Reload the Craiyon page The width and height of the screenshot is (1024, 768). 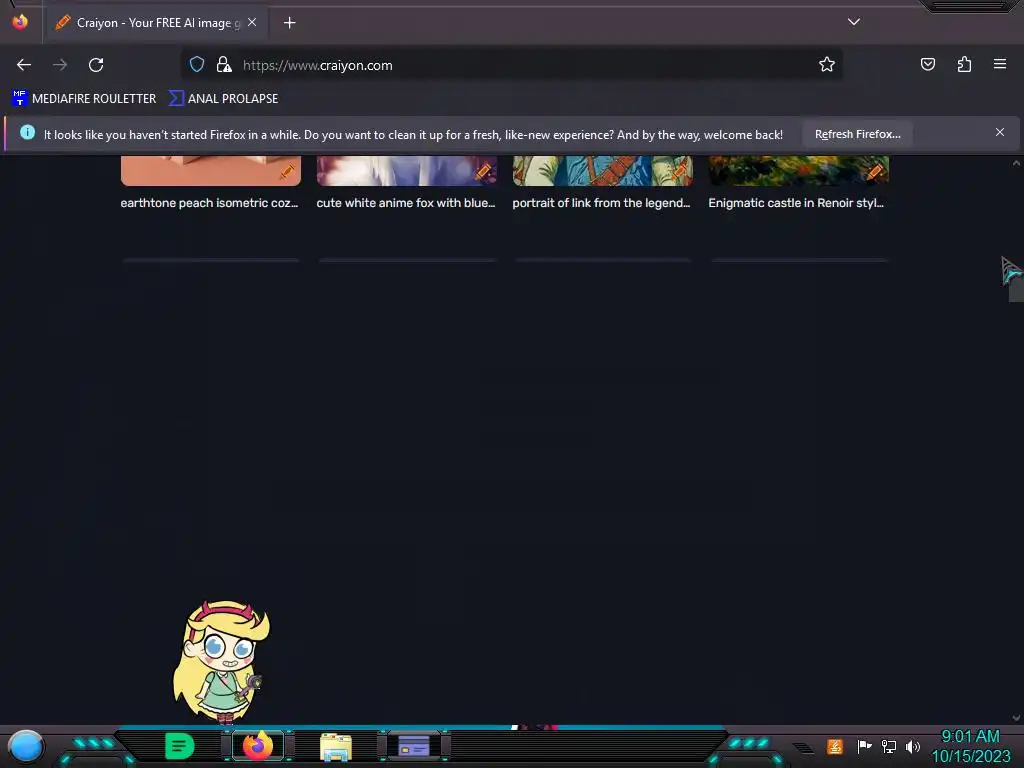pos(96,65)
